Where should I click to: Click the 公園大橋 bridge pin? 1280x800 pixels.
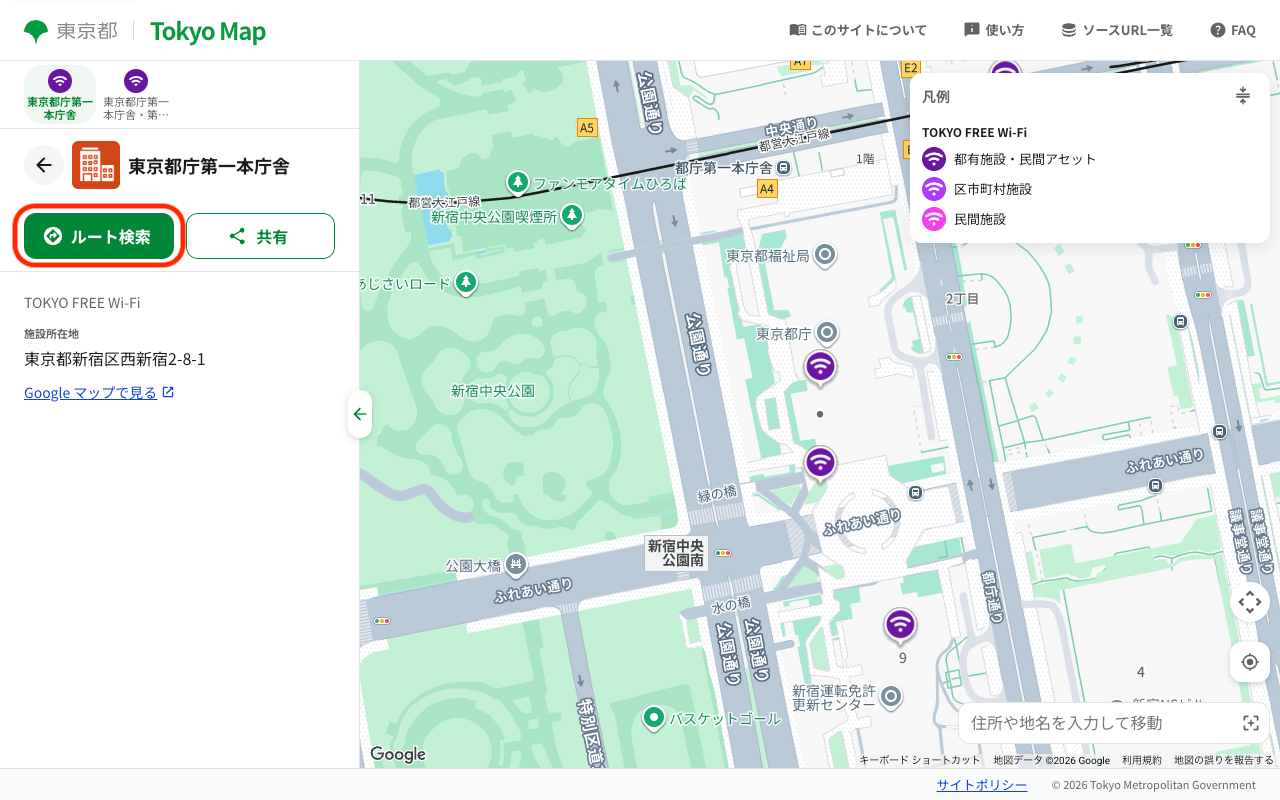pos(516,564)
